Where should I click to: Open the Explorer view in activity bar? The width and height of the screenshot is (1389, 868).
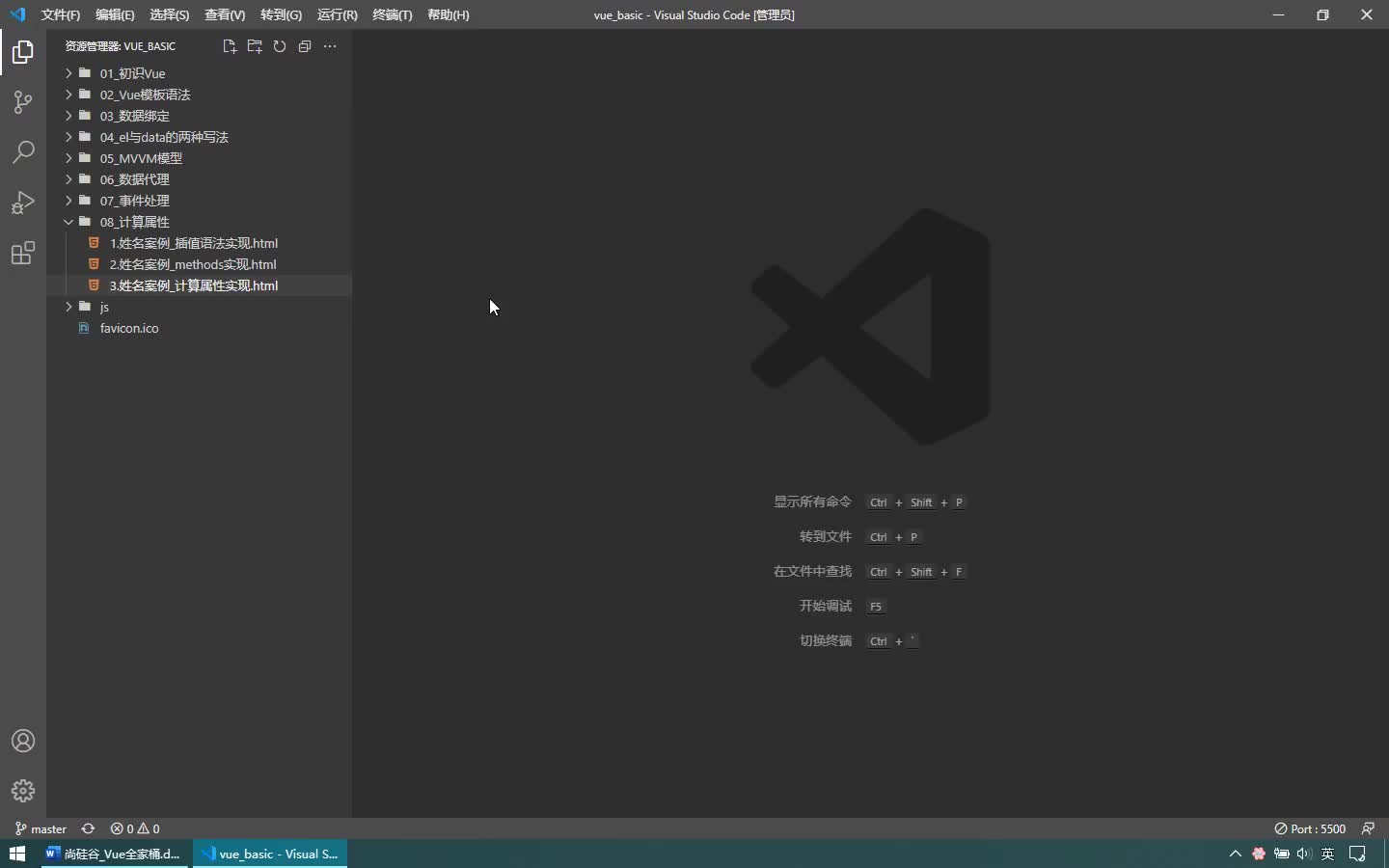(x=23, y=52)
